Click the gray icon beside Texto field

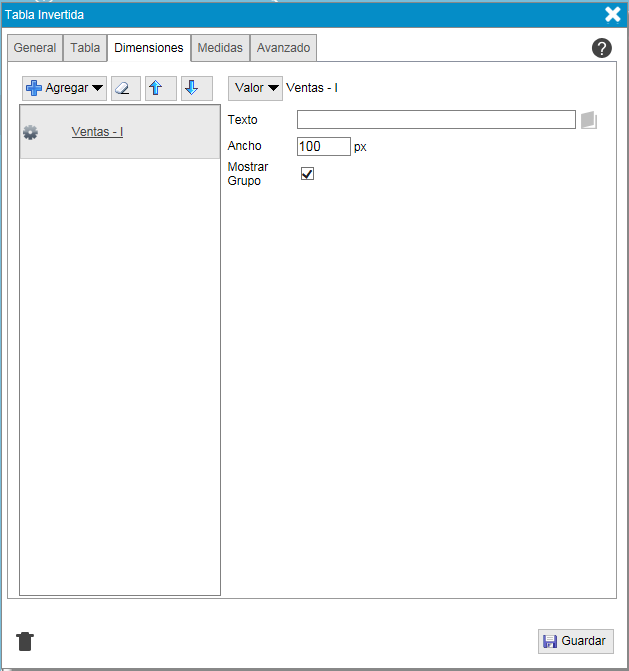(x=589, y=120)
